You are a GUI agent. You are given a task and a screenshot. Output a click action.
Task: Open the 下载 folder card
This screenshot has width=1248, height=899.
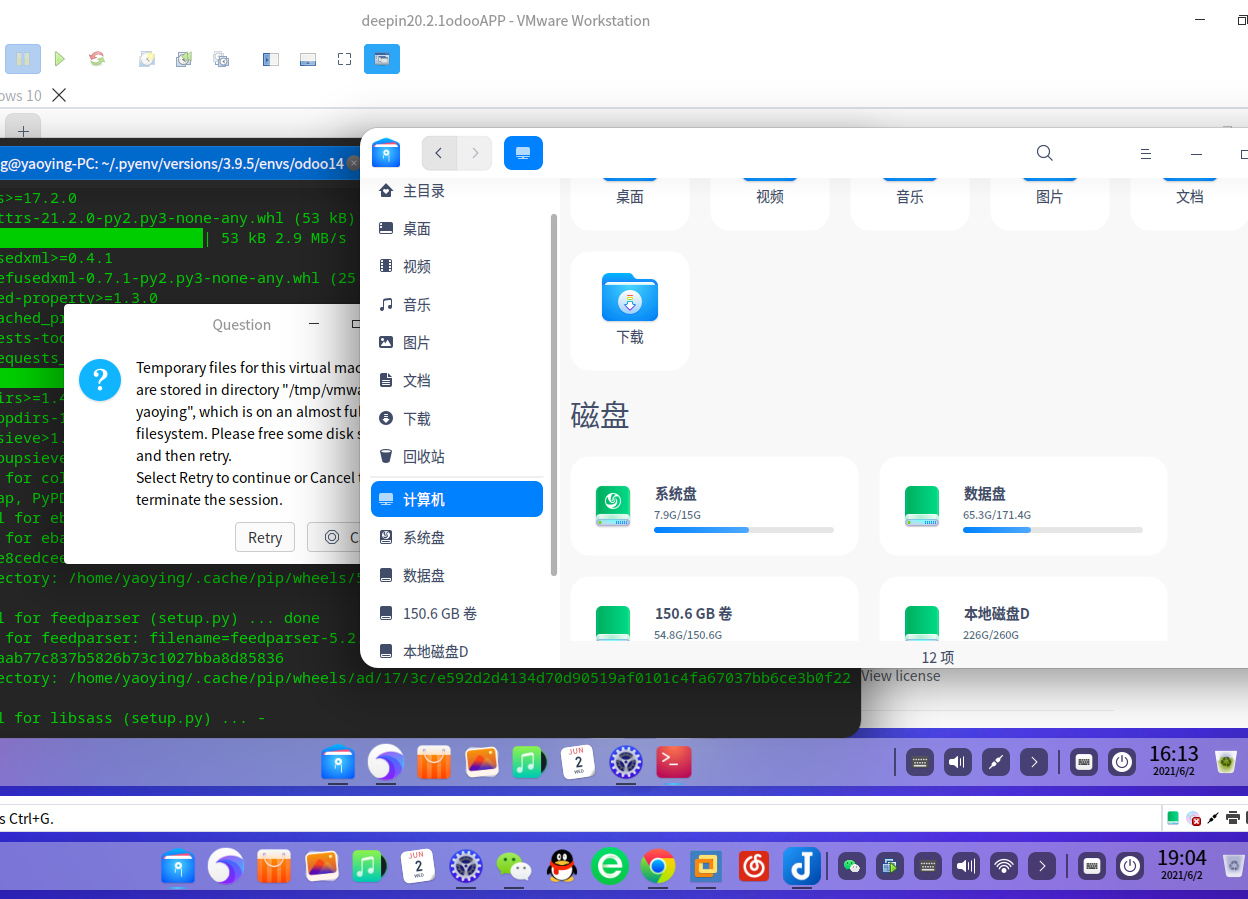[630, 310]
